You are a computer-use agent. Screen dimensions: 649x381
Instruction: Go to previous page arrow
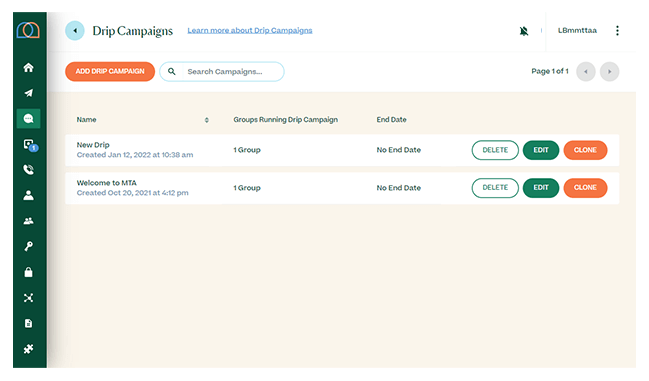pos(586,72)
